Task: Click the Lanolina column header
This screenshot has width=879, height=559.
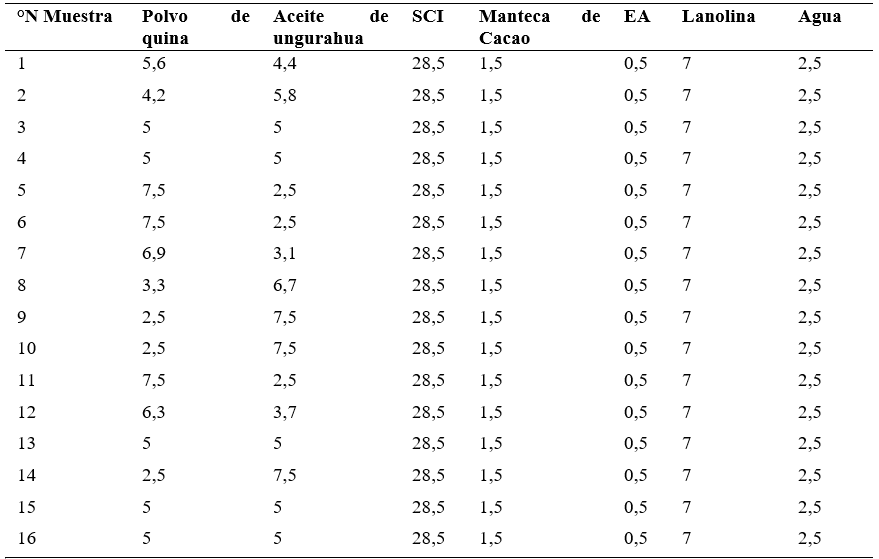Action: click(718, 16)
